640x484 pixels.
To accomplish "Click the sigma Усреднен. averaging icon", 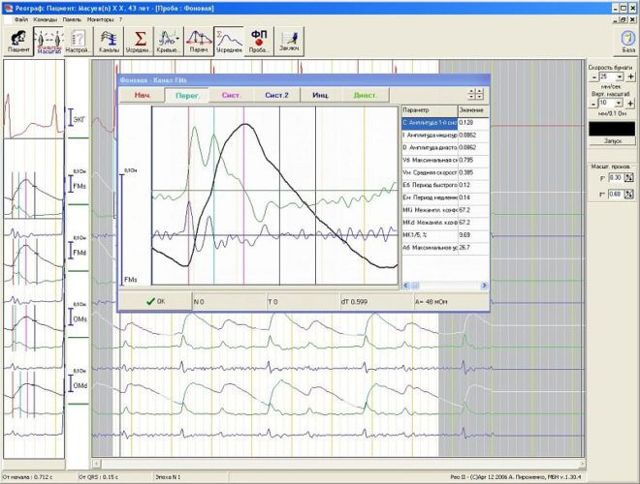I will [x=140, y=39].
